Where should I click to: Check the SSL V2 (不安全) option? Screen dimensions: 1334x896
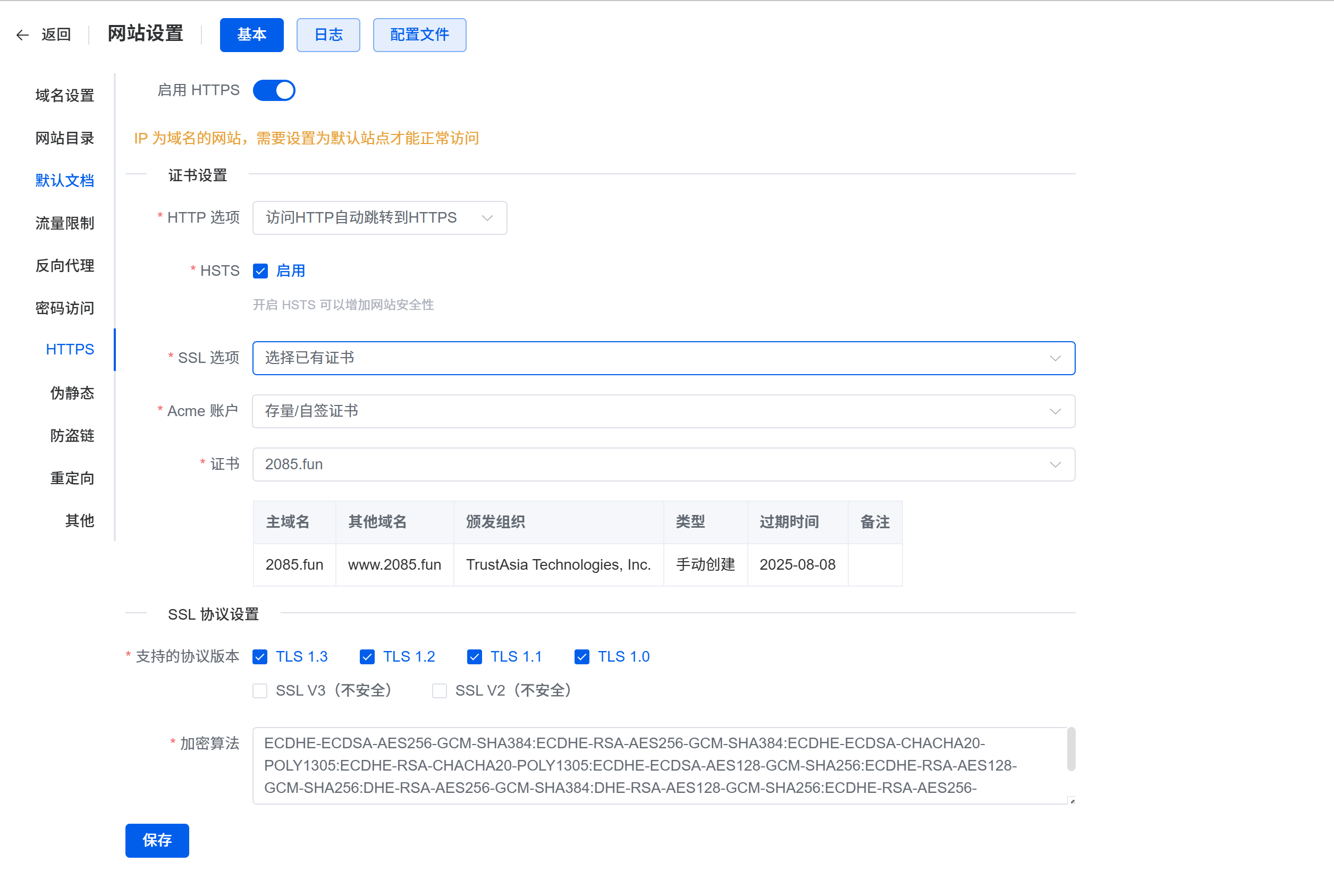[x=440, y=691]
